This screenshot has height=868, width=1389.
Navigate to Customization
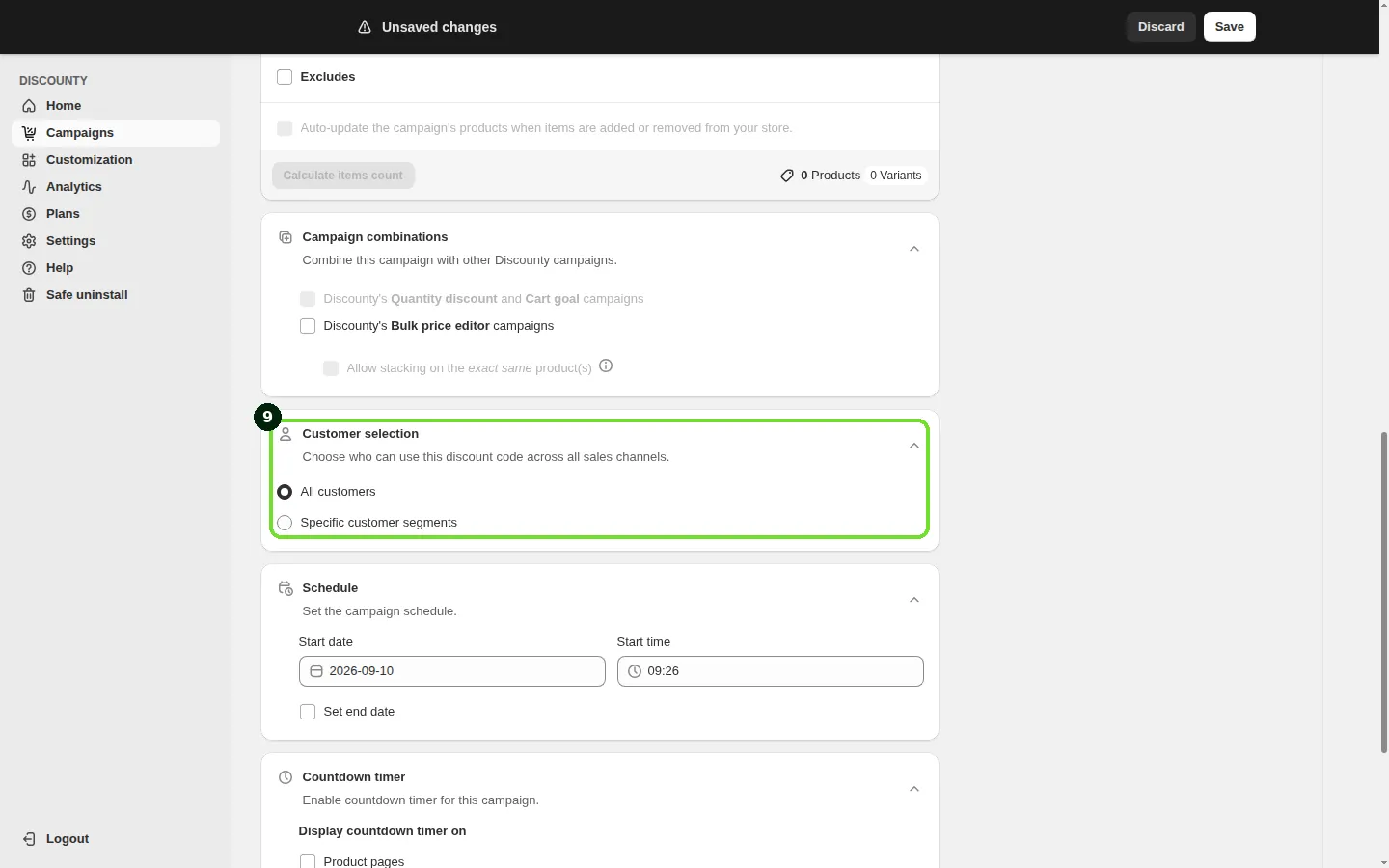(x=116, y=160)
